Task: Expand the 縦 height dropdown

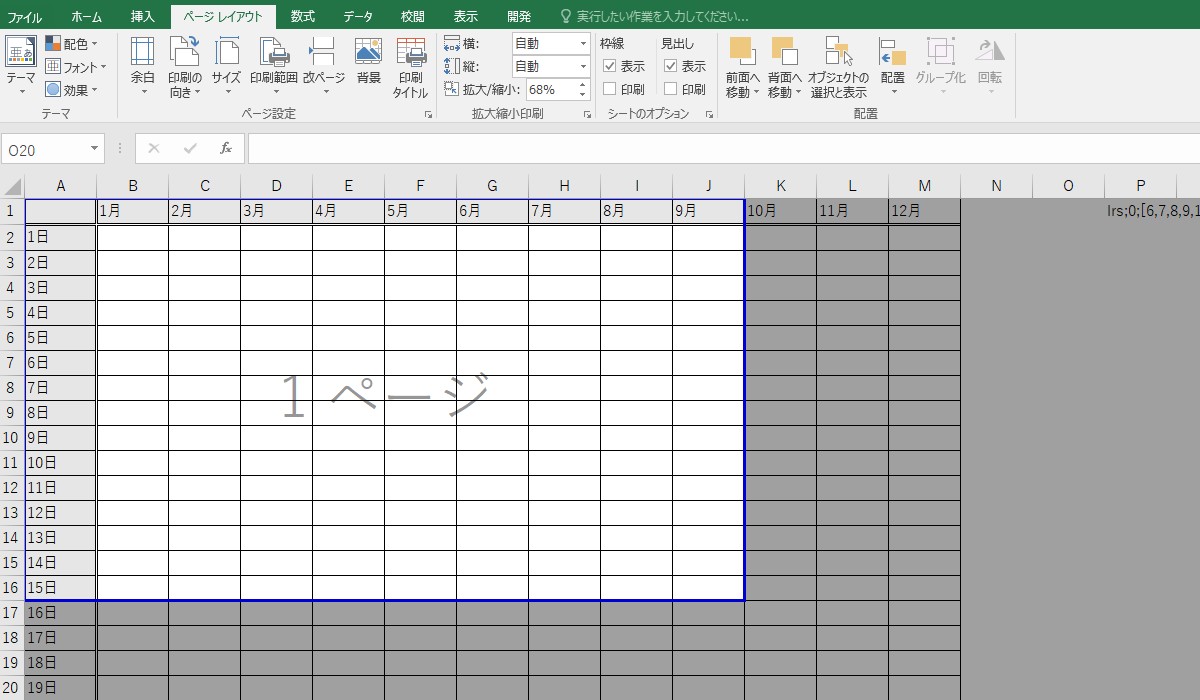Action: pyautogui.click(x=583, y=67)
